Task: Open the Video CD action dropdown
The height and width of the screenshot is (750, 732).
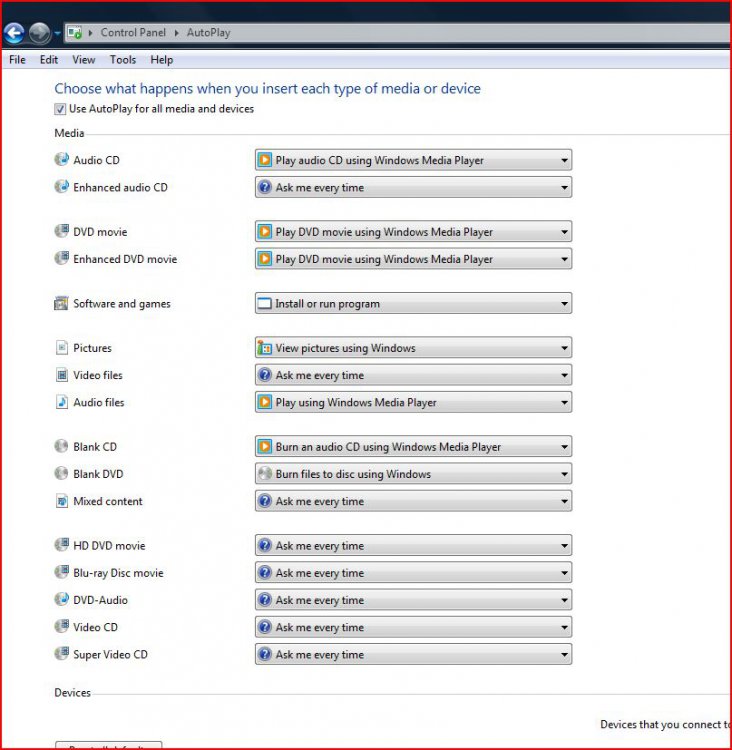Action: tap(413, 628)
